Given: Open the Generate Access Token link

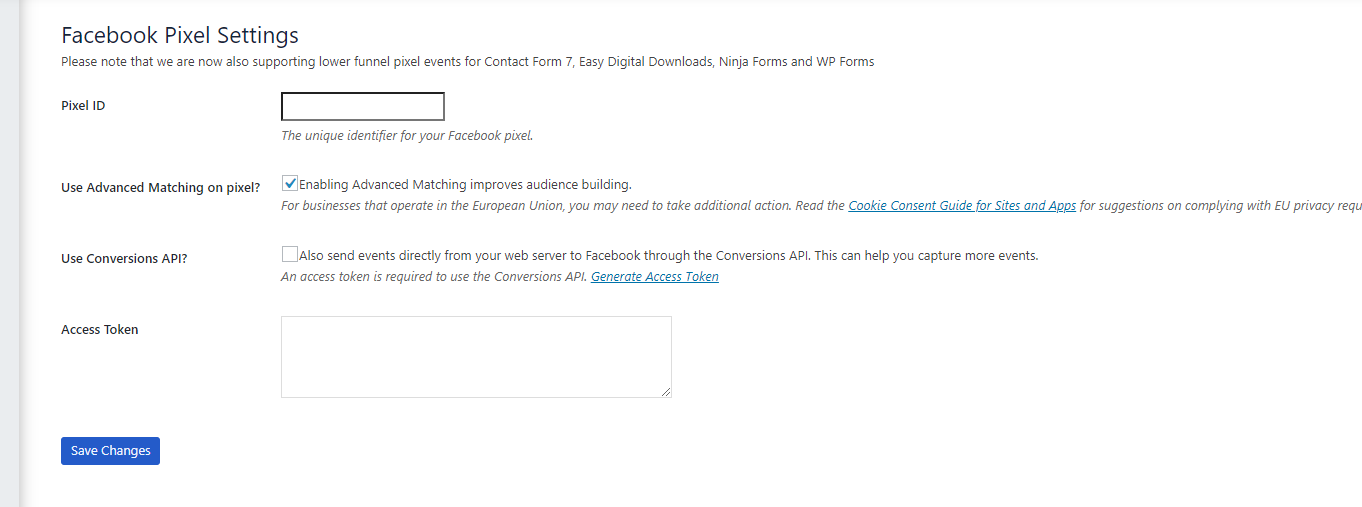Looking at the screenshot, I should pos(655,277).
